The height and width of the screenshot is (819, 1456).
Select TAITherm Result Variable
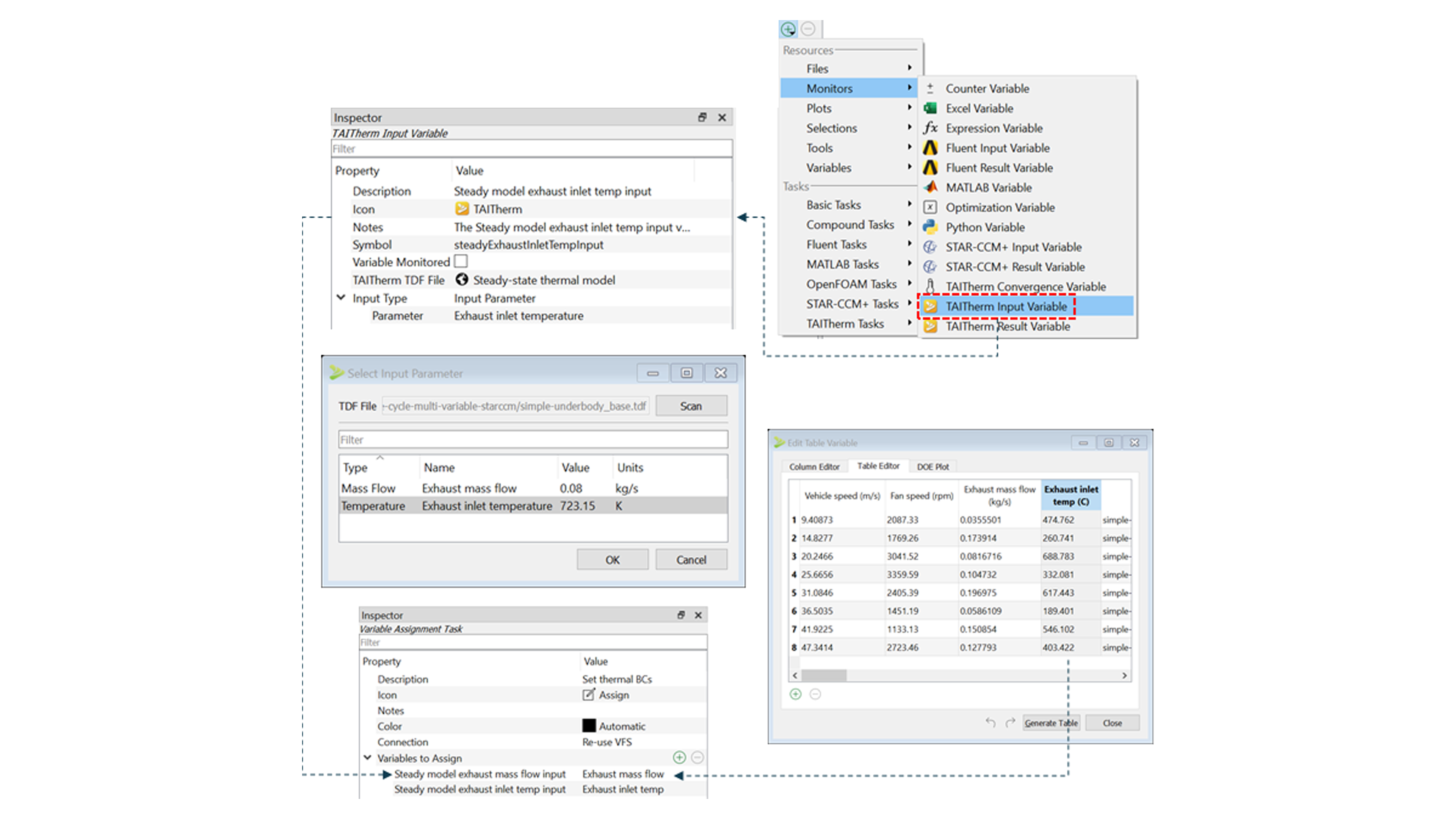[1007, 326]
